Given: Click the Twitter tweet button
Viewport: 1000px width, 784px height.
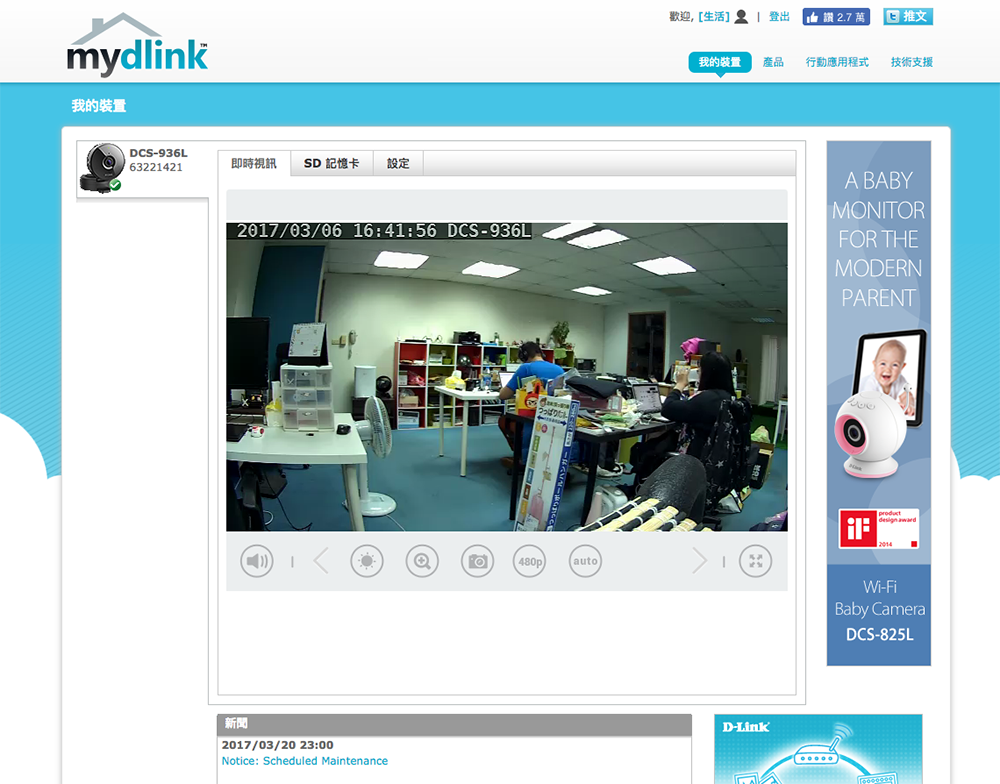Looking at the screenshot, I should click(907, 17).
